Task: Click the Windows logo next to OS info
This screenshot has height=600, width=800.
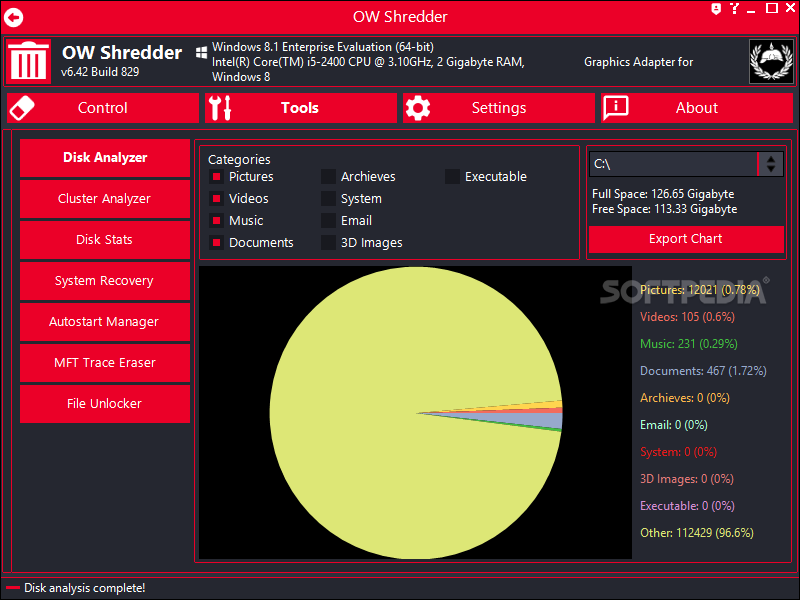Action: tap(202, 52)
